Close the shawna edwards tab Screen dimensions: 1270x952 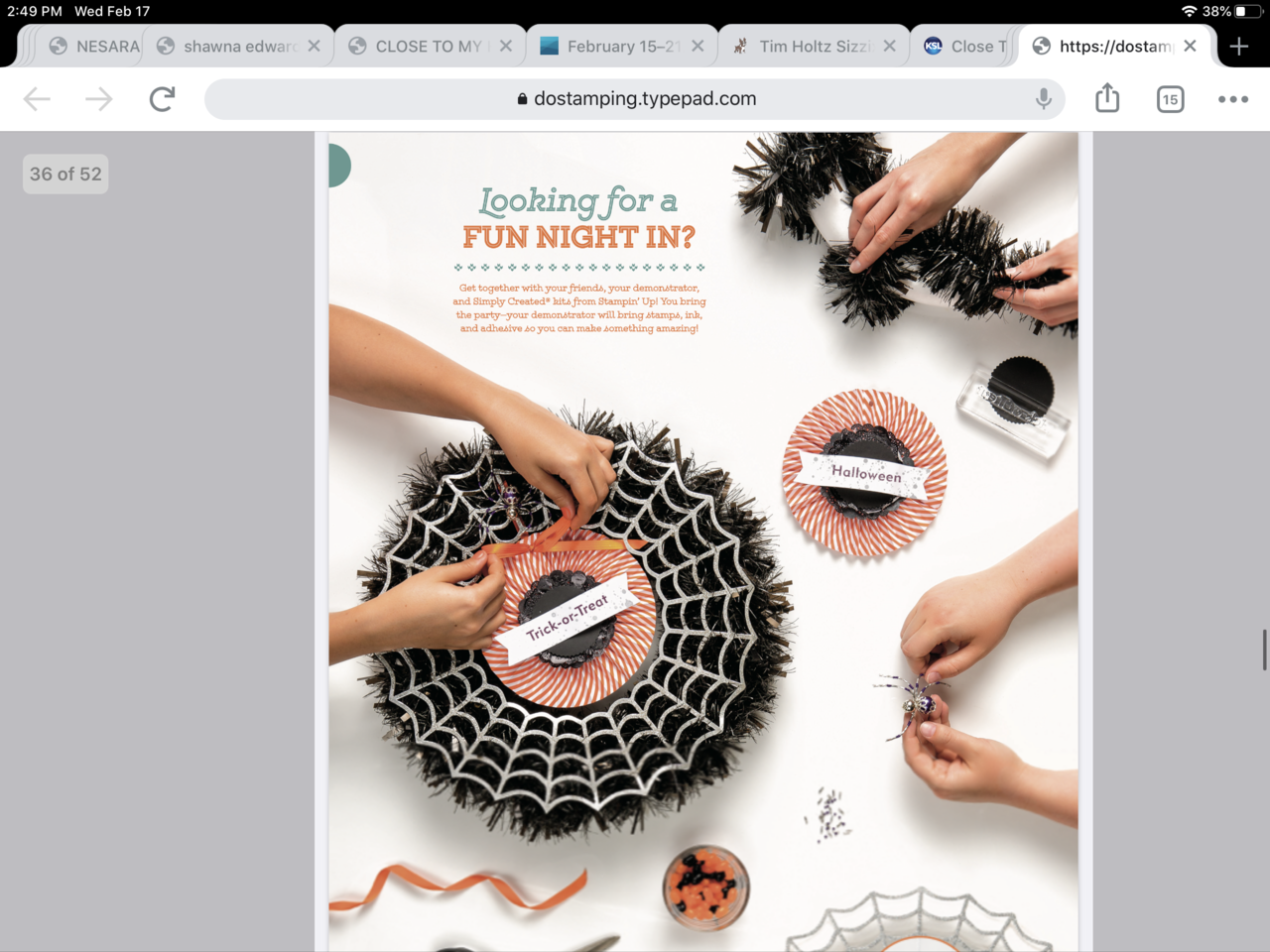tap(314, 47)
